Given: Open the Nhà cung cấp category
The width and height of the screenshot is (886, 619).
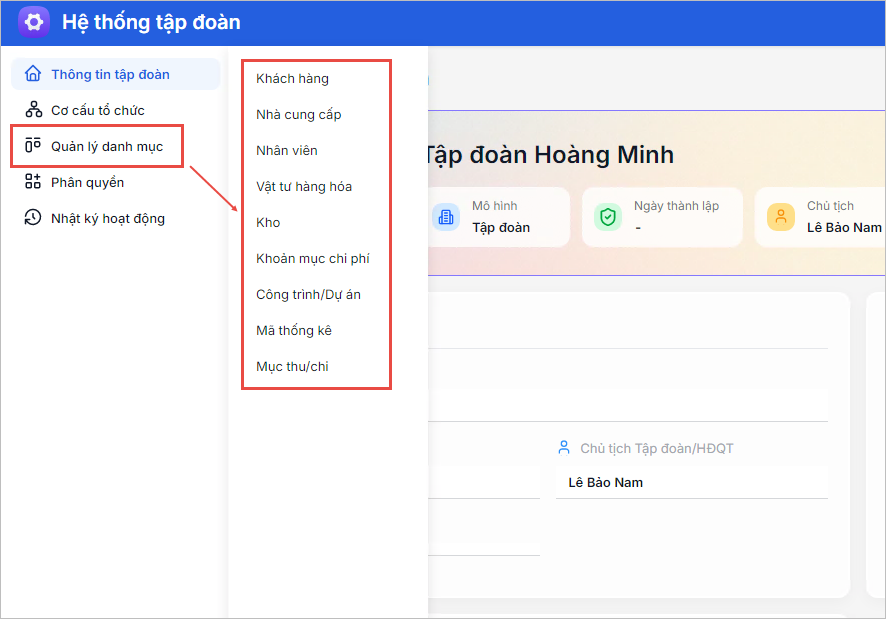Looking at the screenshot, I should click(298, 114).
